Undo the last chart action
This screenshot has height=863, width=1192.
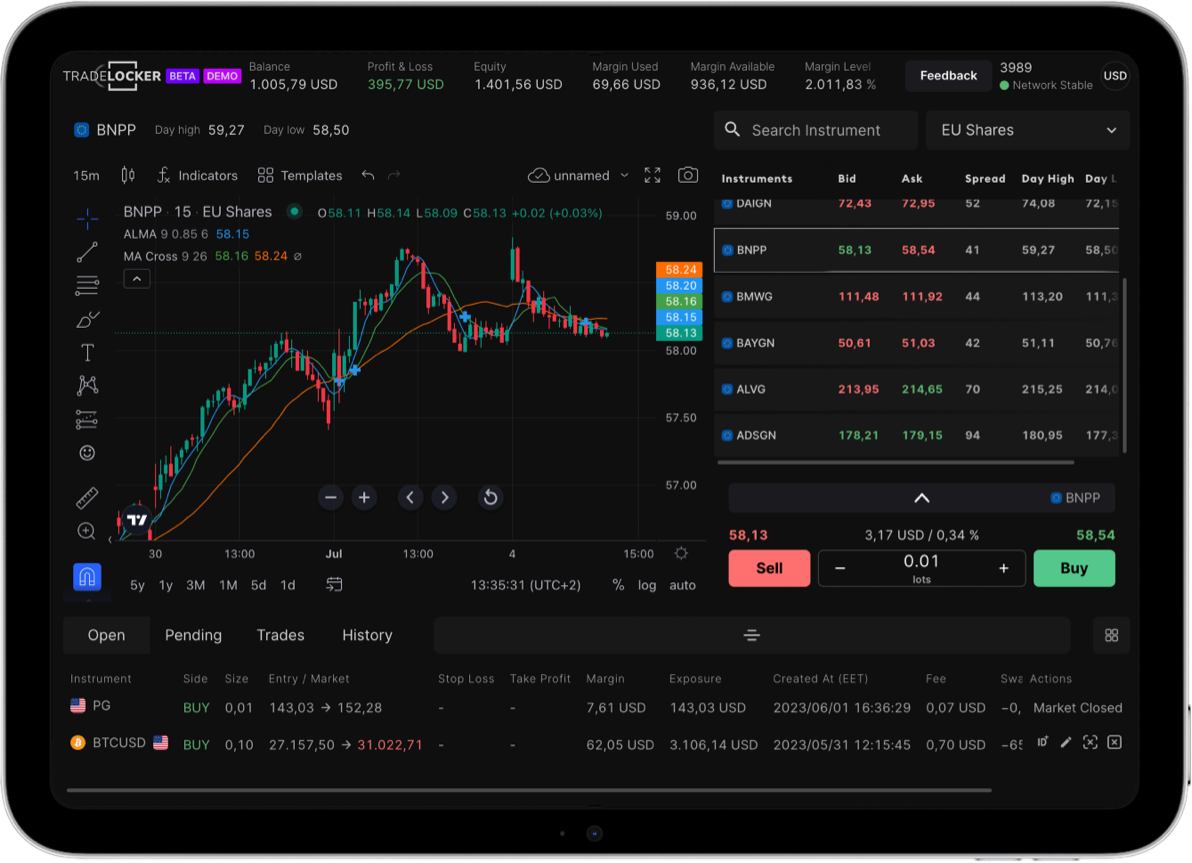click(369, 176)
